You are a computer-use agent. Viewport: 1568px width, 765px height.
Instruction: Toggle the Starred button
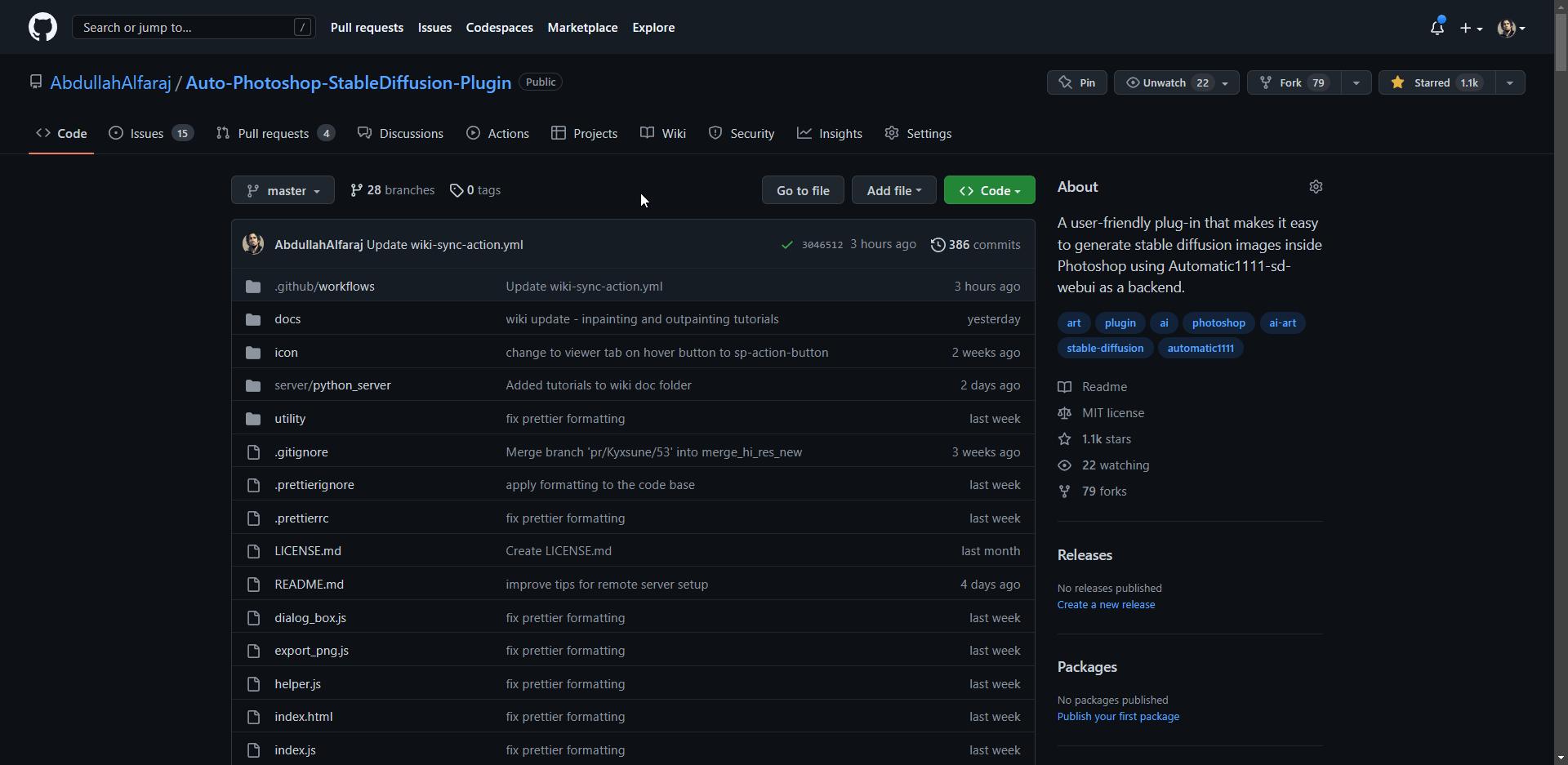[x=1437, y=82]
